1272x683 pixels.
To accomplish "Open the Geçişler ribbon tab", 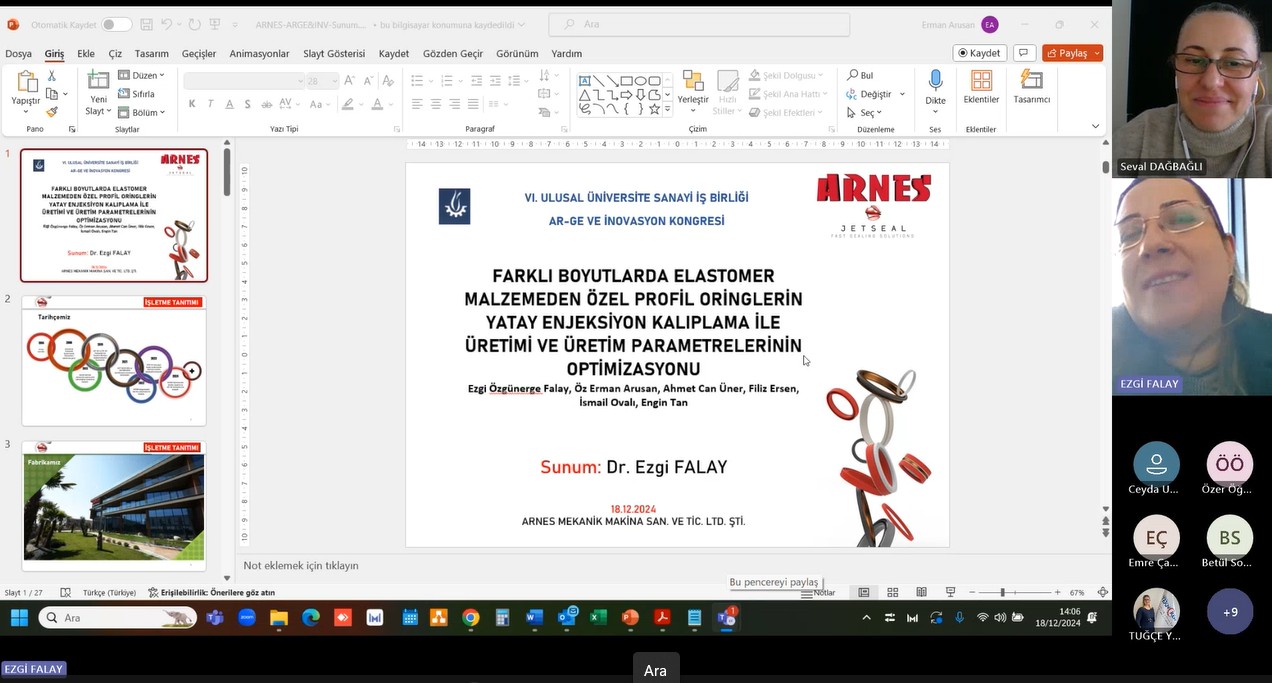I will pyautogui.click(x=198, y=53).
